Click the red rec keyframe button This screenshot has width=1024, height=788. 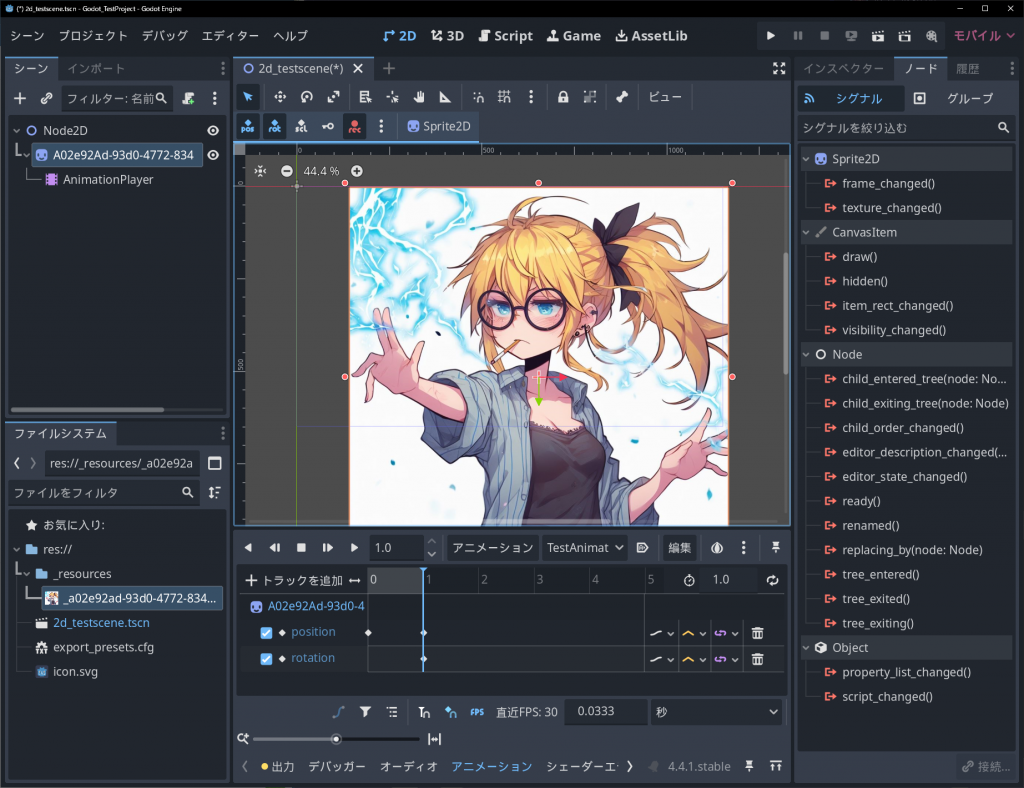[x=354, y=127]
